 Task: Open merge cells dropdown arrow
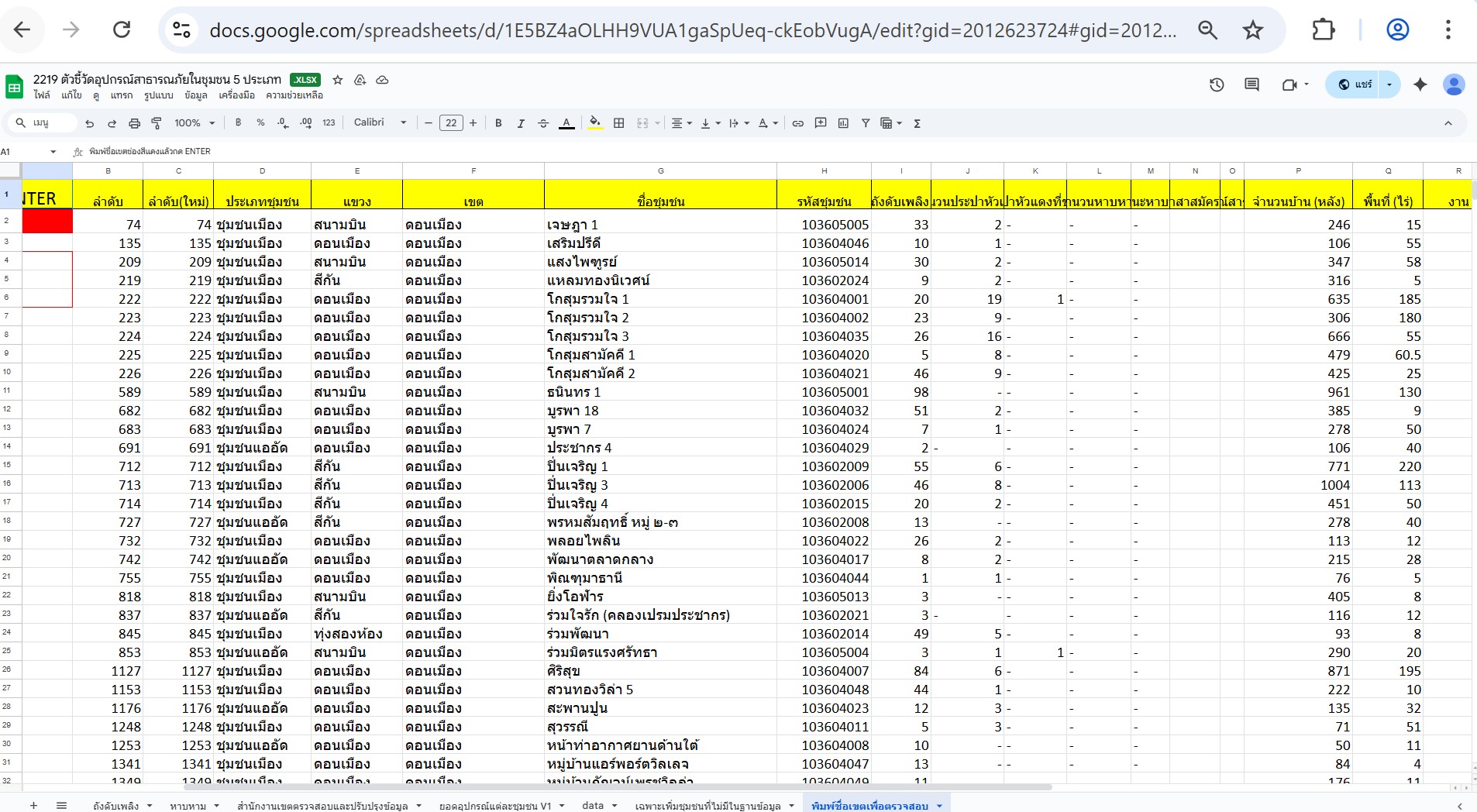pyautogui.click(x=657, y=123)
